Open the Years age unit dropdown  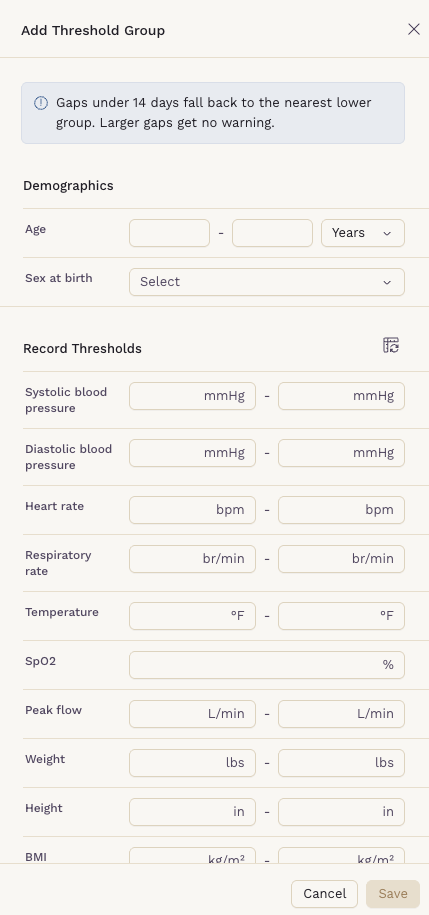[x=362, y=233]
